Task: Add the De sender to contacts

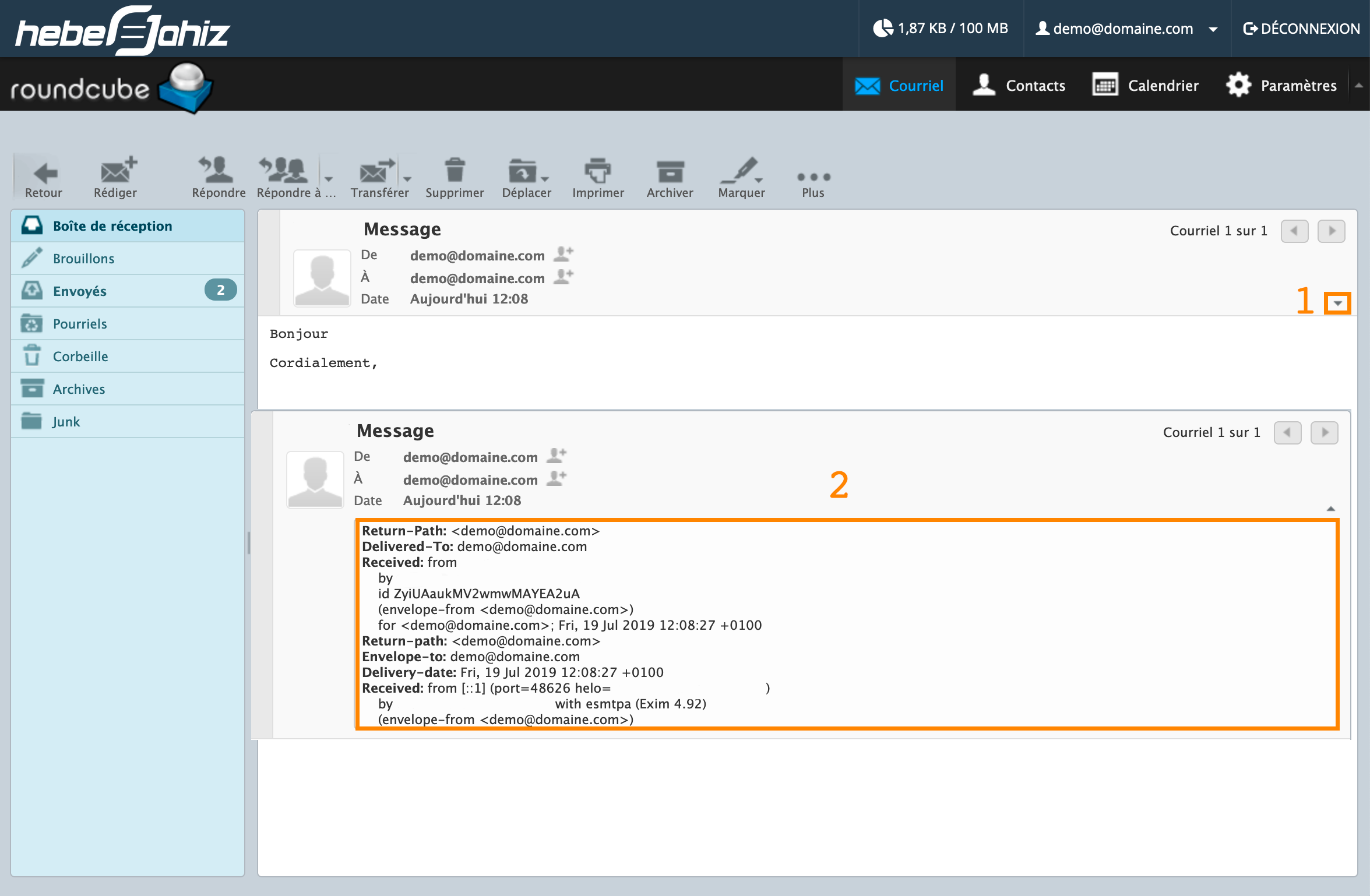Action: pyautogui.click(x=563, y=254)
